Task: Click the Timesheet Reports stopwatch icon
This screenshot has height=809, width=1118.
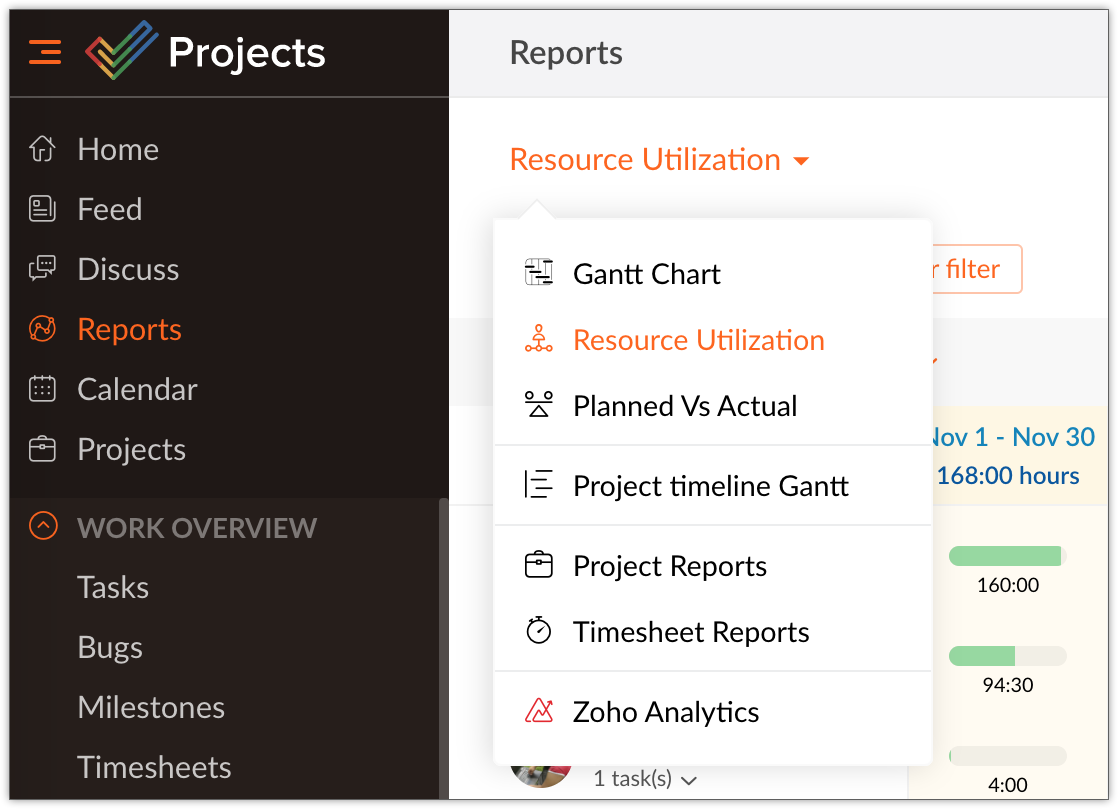Action: pos(539,632)
